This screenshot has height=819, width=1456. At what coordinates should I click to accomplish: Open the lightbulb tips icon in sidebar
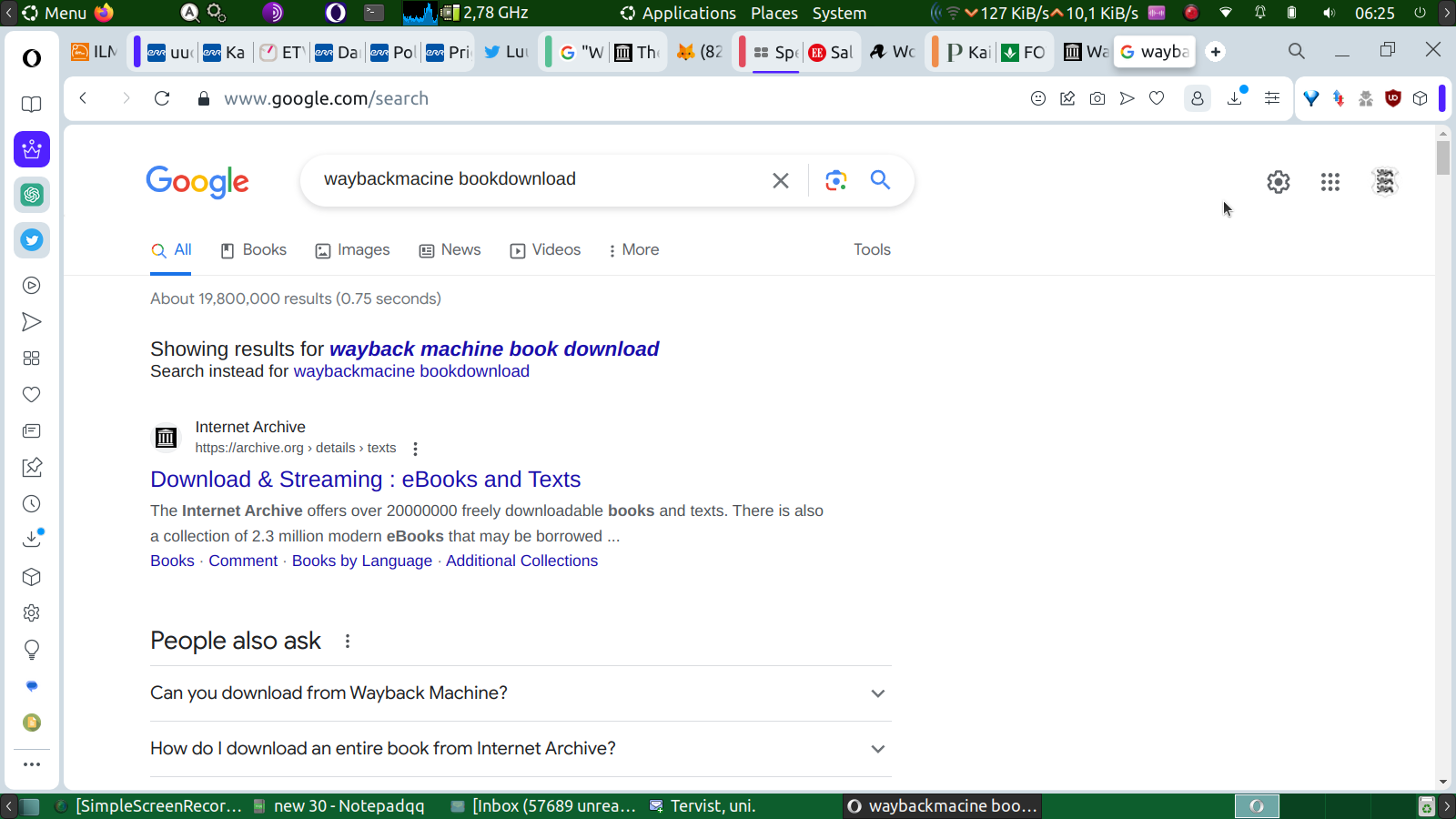pos(32,650)
